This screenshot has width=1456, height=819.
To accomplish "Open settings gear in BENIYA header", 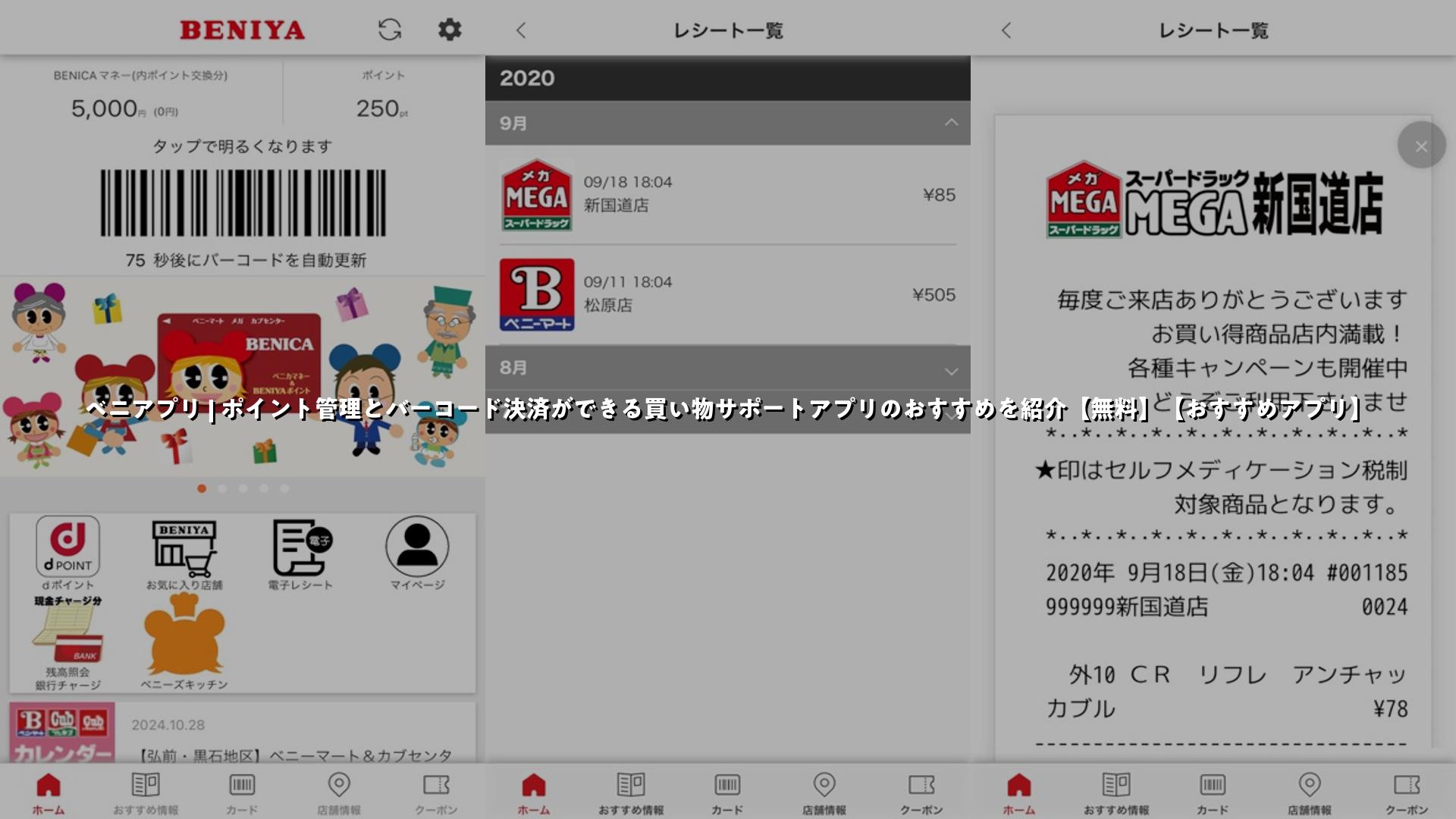I will 450,30.
